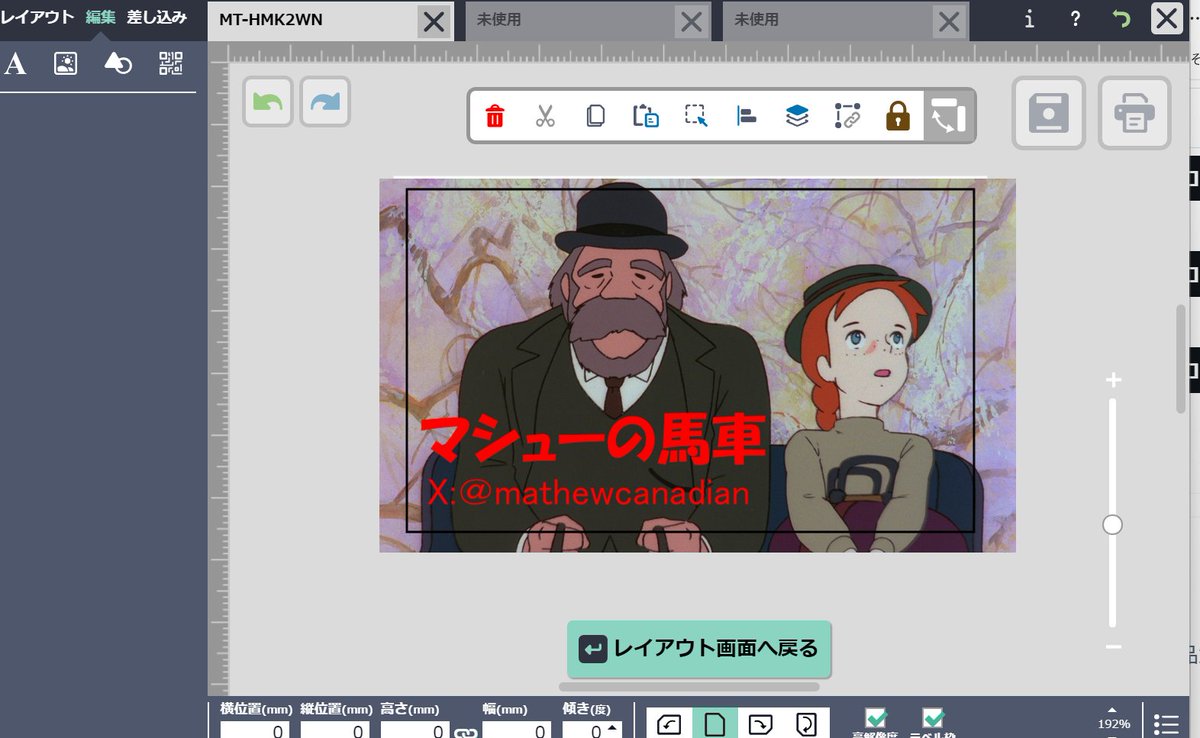
Task: Select the insert image tool
Action: 66,65
